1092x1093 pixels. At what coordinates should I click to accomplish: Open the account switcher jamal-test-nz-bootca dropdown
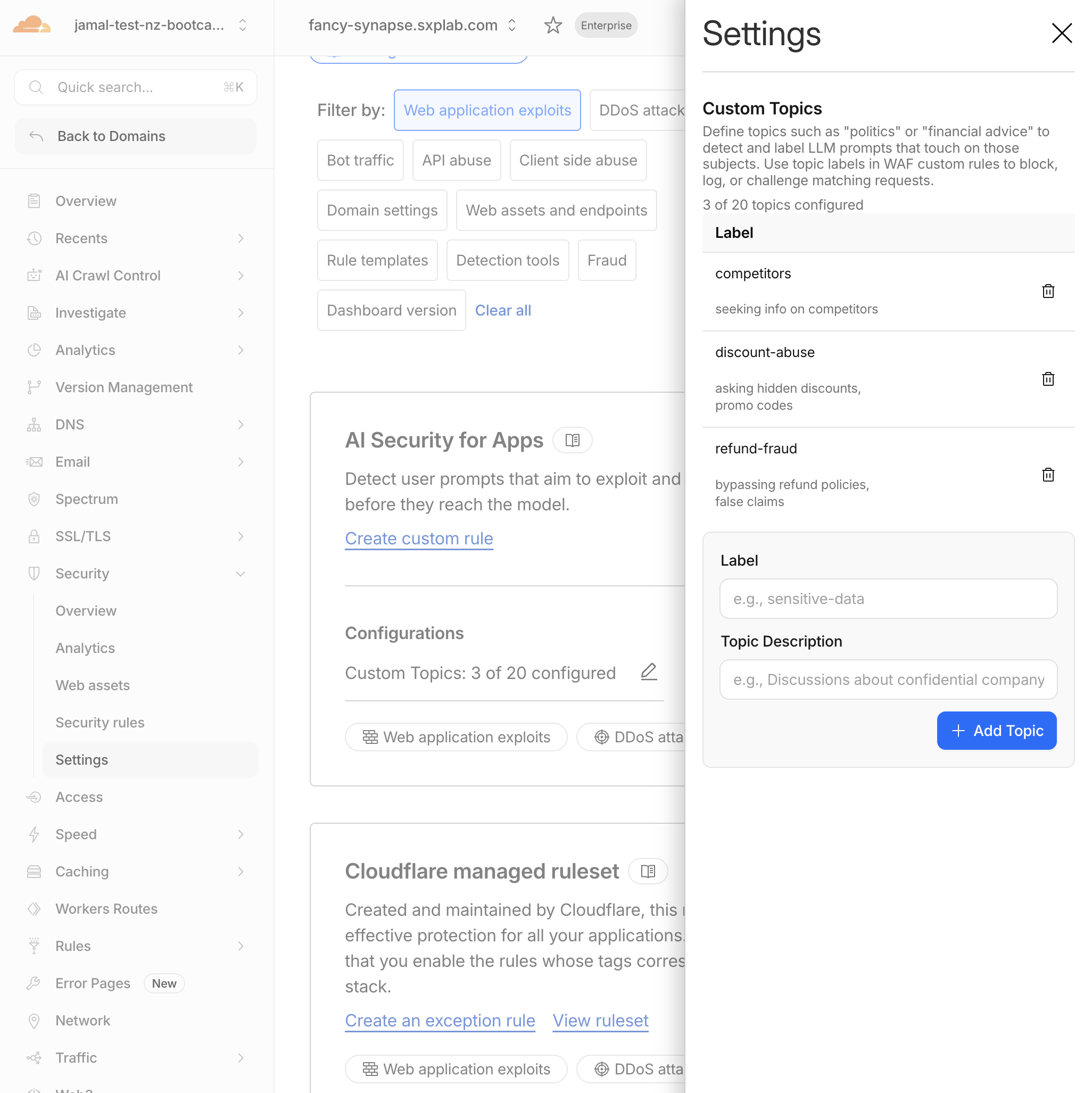coord(160,25)
